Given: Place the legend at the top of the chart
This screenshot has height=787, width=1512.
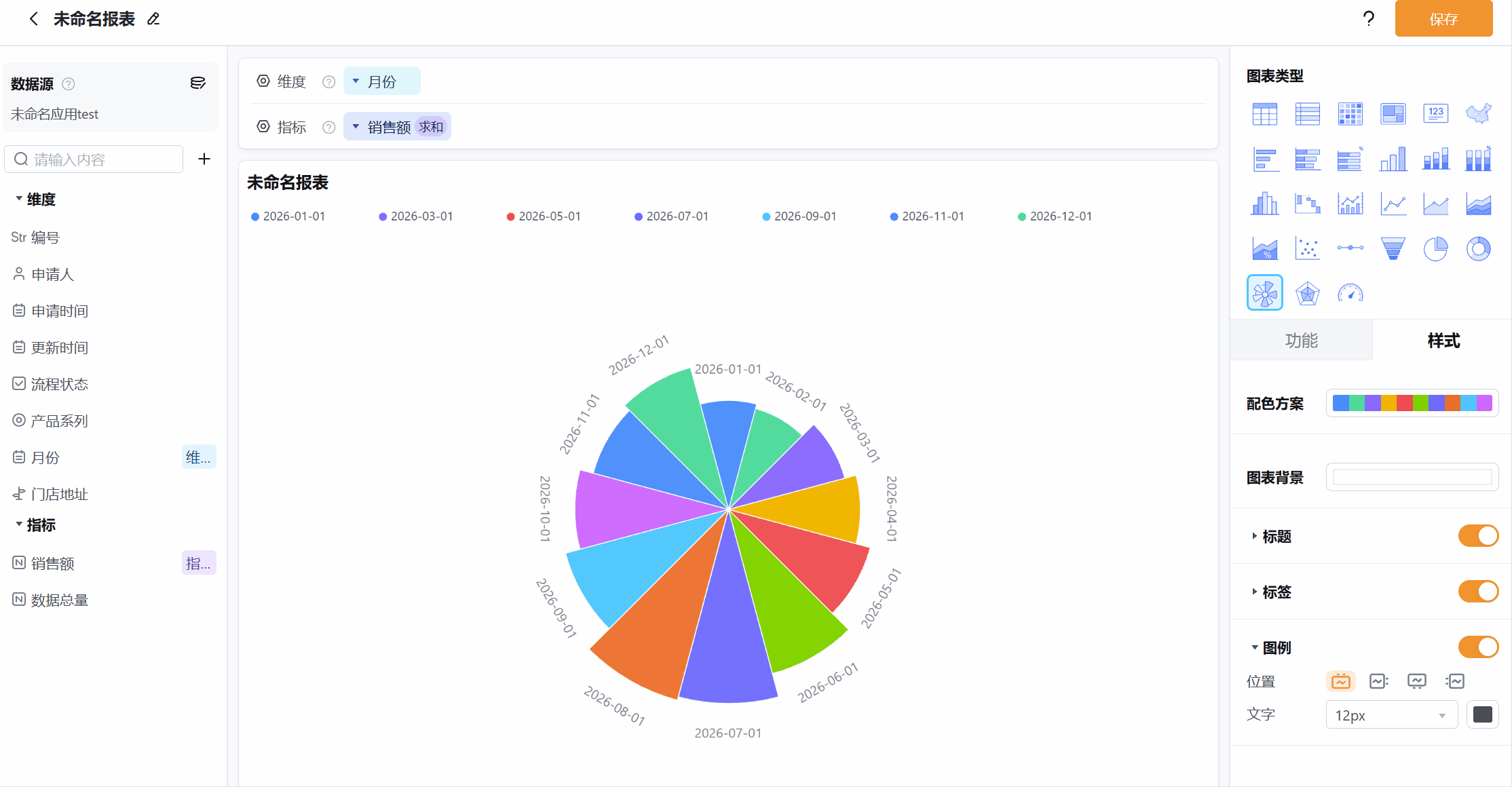Looking at the screenshot, I should pyautogui.click(x=1341, y=681).
